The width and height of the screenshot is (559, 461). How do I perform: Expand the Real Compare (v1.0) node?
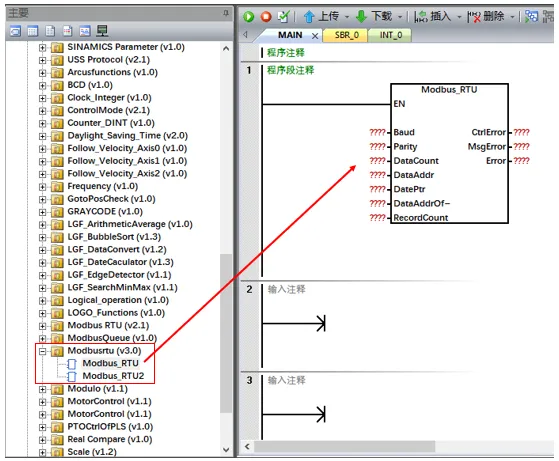pos(42,440)
